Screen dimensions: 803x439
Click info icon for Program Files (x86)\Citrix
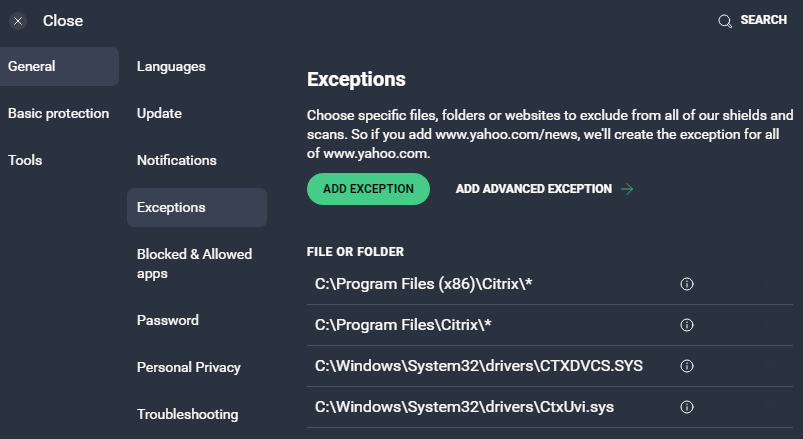pos(687,284)
